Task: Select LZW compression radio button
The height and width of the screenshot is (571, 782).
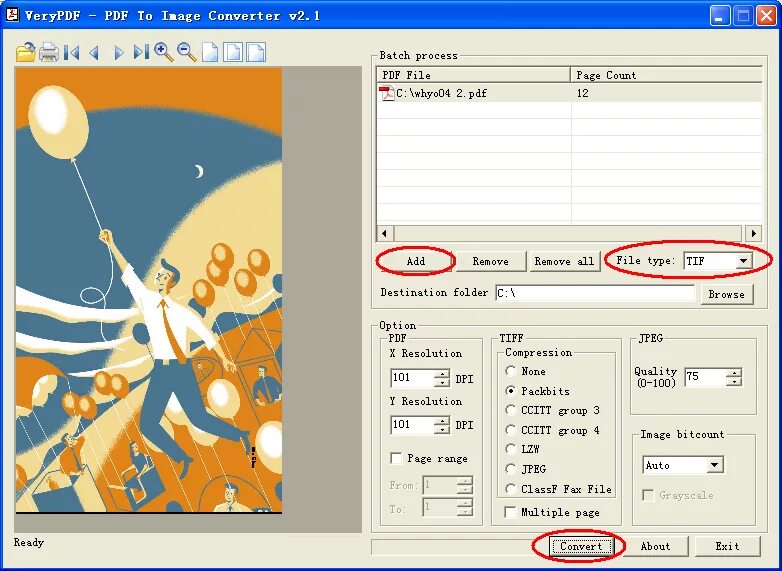Action: click(510, 449)
